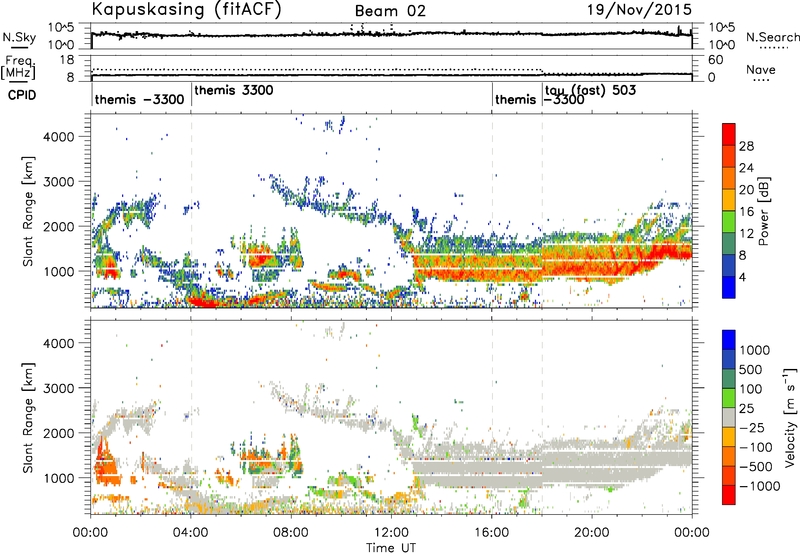Click the 'Slant Range [km]' label of the power panel
The image size is (800, 554).
click(x=29, y=211)
